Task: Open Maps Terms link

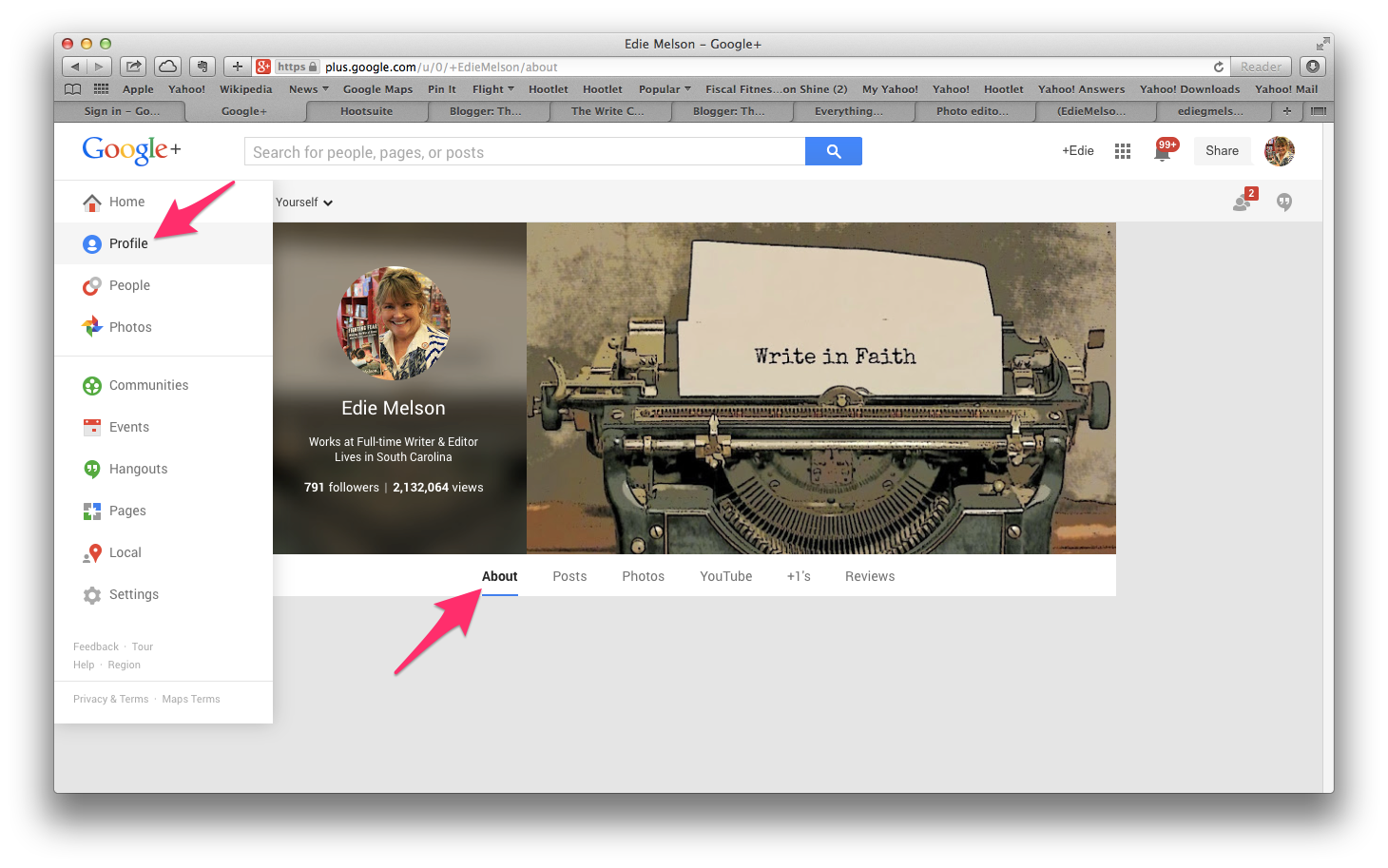Action: [191, 699]
